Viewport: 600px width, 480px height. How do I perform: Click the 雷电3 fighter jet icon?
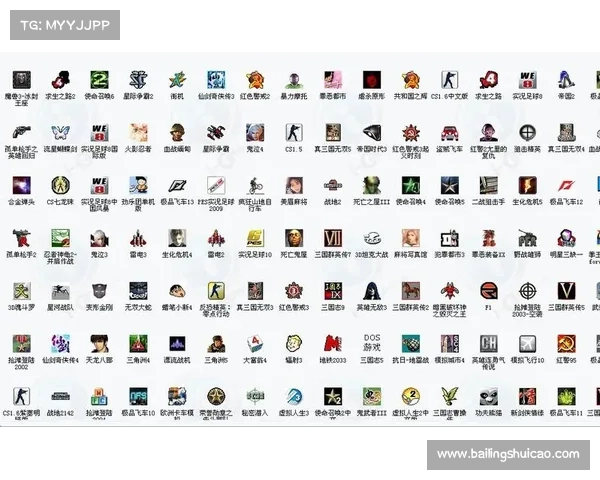[138, 238]
